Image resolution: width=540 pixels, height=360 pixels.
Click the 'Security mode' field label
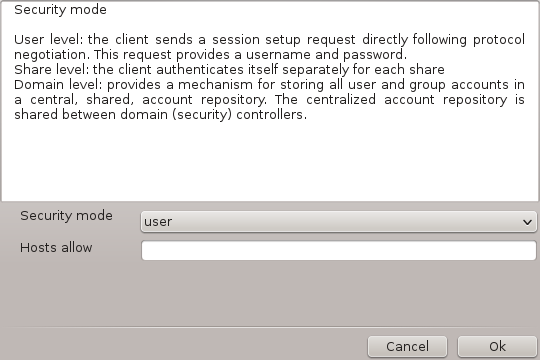(x=66, y=216)
